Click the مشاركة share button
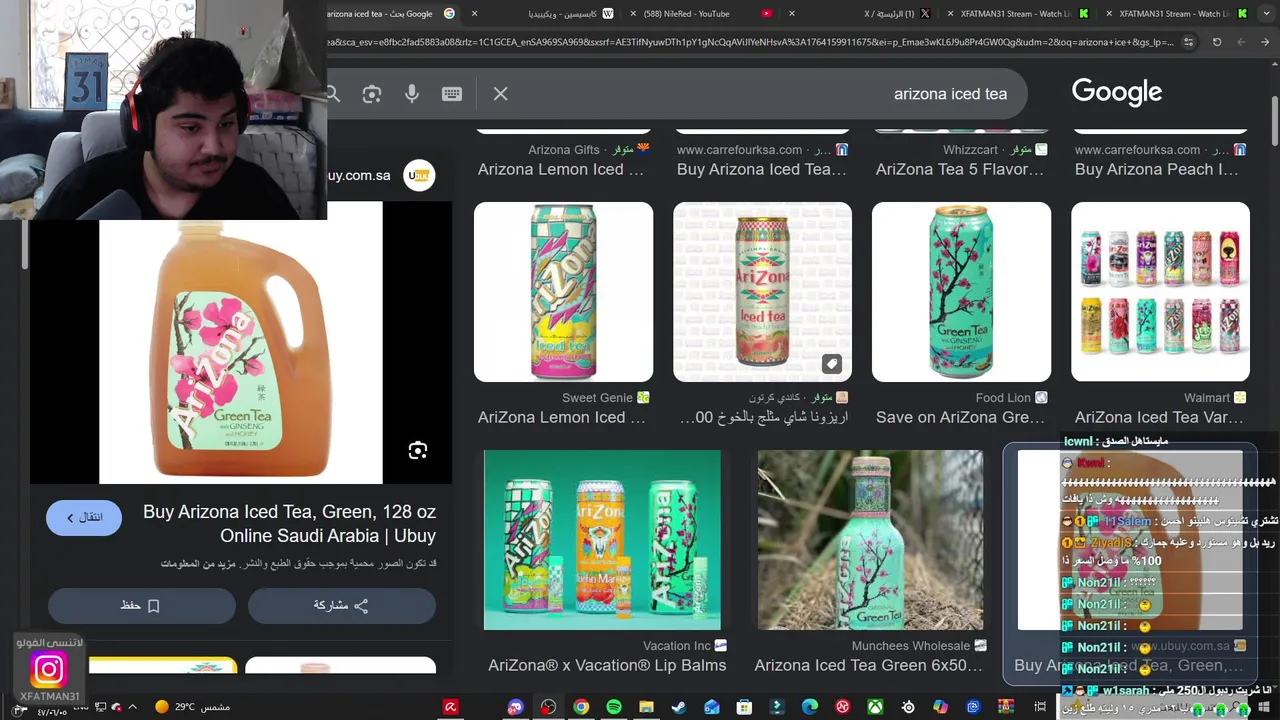 [341, 605]
